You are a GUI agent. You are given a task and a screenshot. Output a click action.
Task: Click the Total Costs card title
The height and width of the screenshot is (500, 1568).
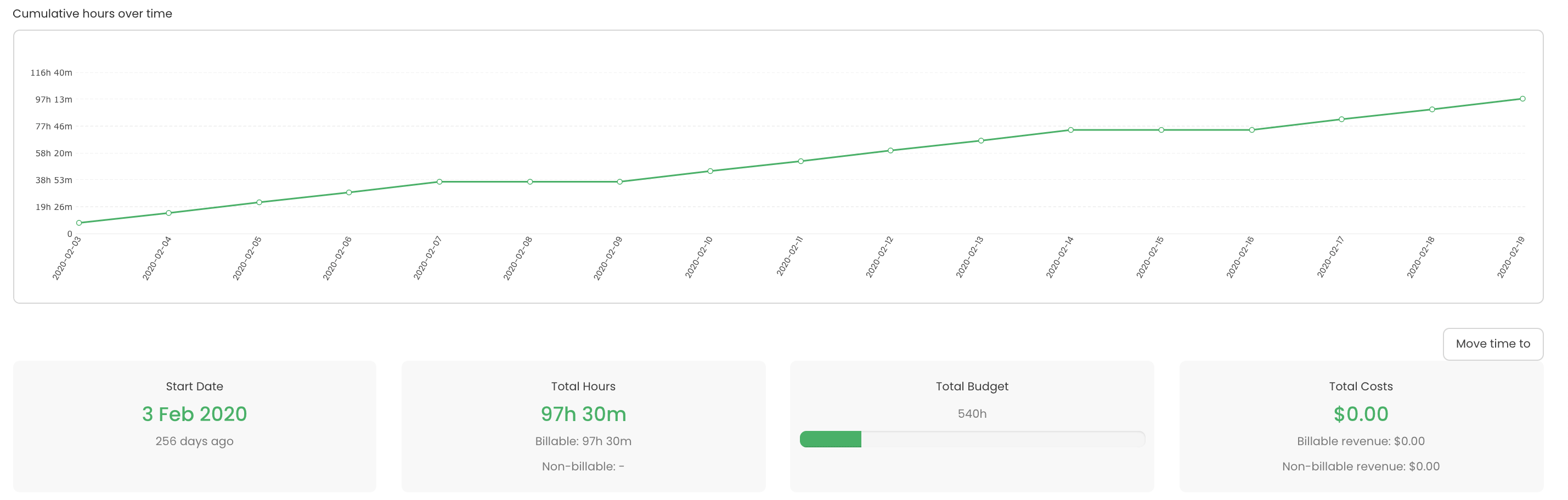(1361, 387)
